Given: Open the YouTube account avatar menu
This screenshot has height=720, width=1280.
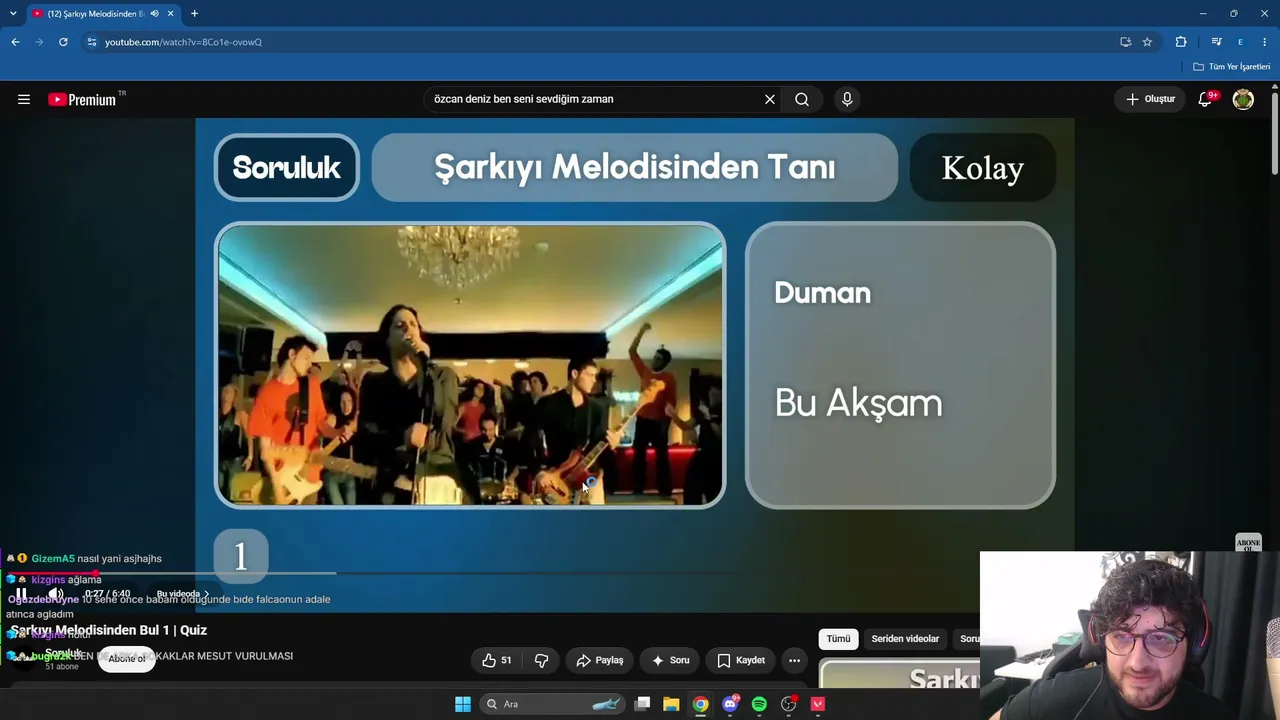Looking at the screenshot, I should (1243, 99).
